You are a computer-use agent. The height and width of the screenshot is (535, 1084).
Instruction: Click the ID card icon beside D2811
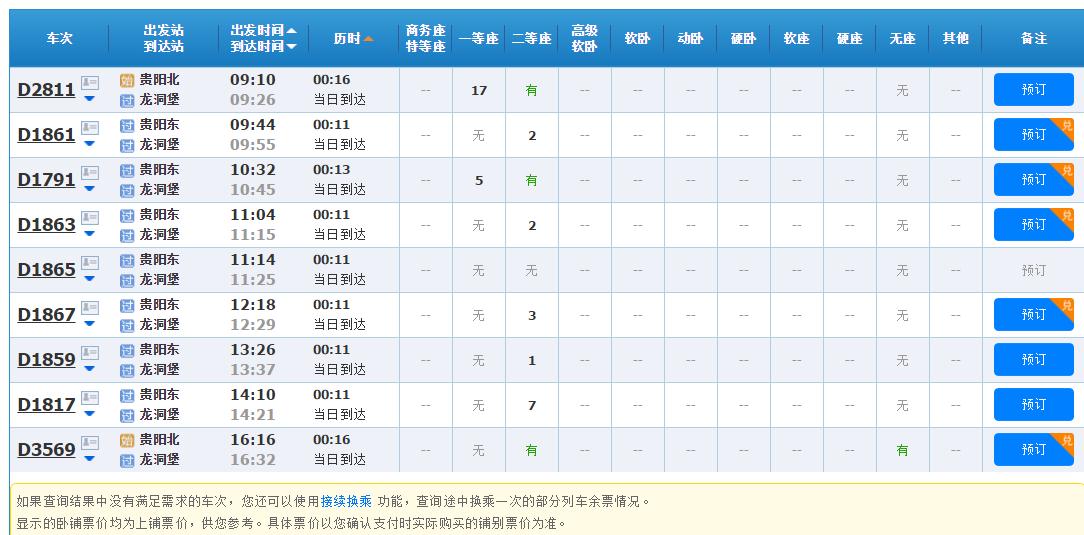point(90,83)
